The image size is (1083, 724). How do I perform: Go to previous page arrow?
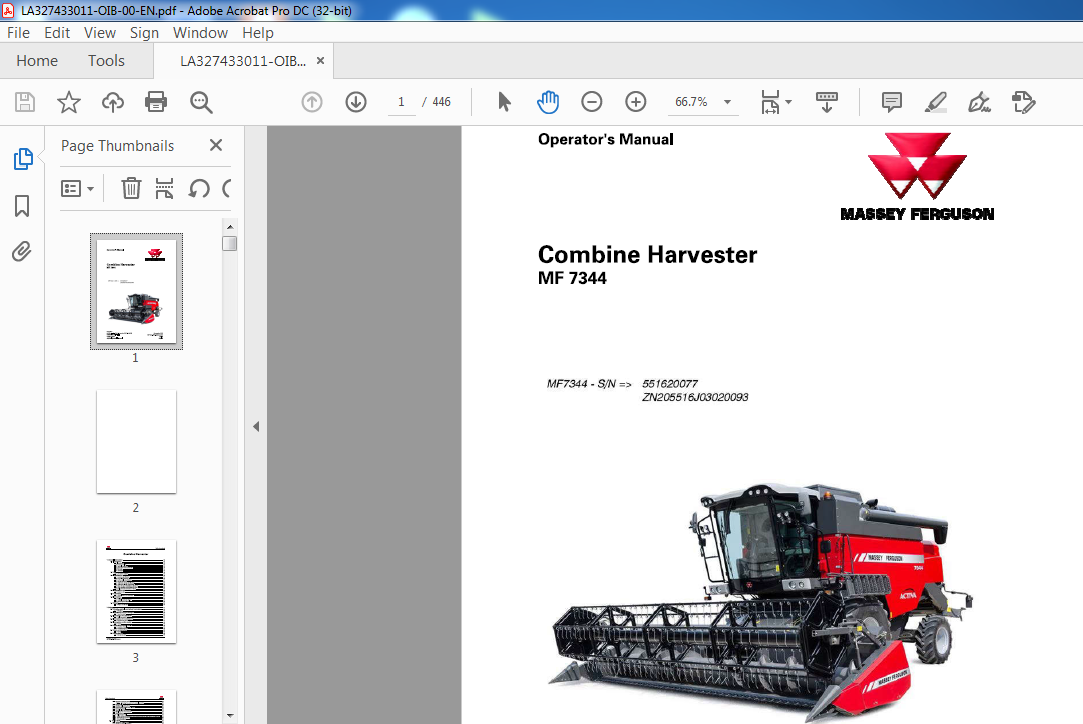click(312, 102)
